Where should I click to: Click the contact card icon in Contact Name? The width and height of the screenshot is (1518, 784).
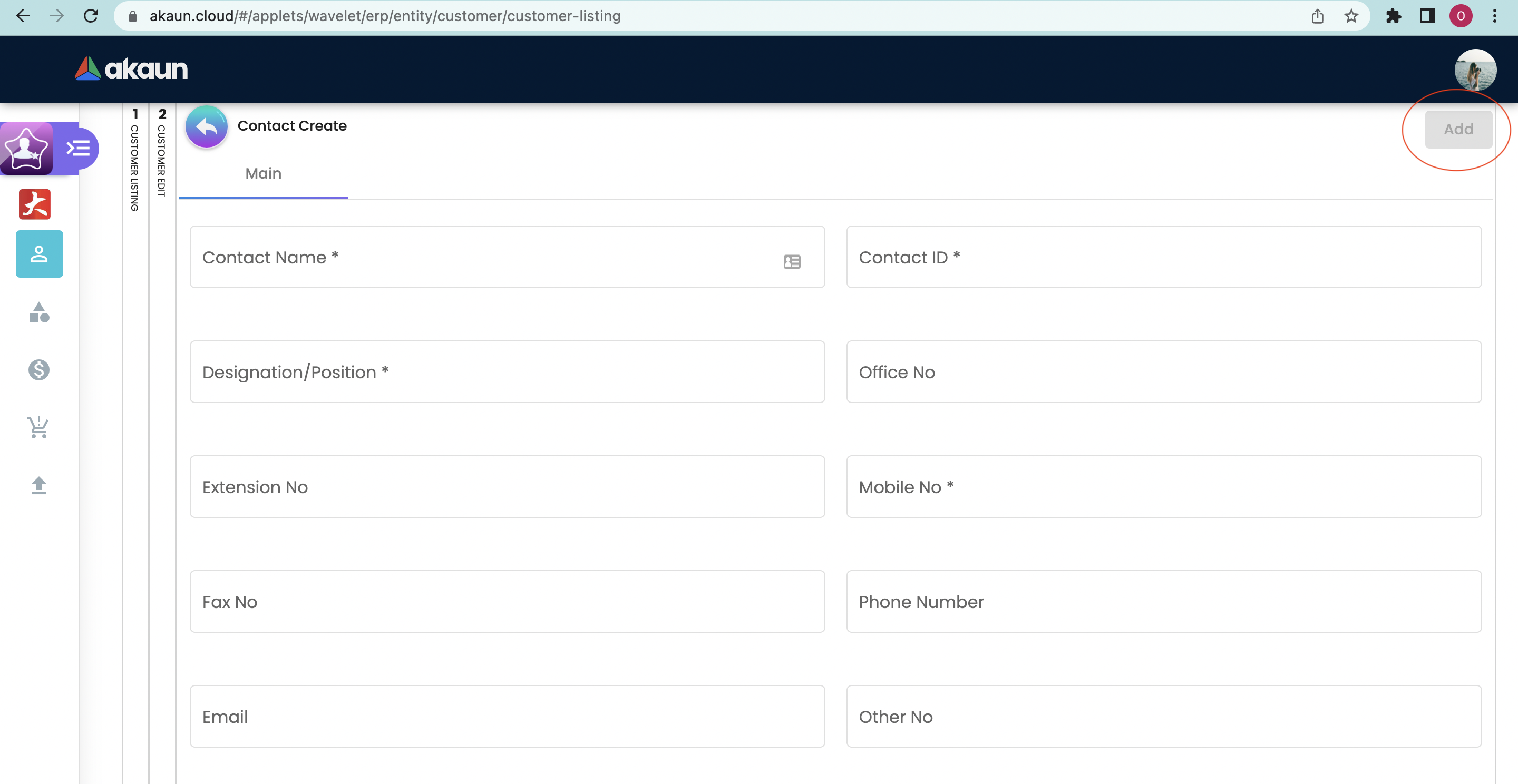791,261
